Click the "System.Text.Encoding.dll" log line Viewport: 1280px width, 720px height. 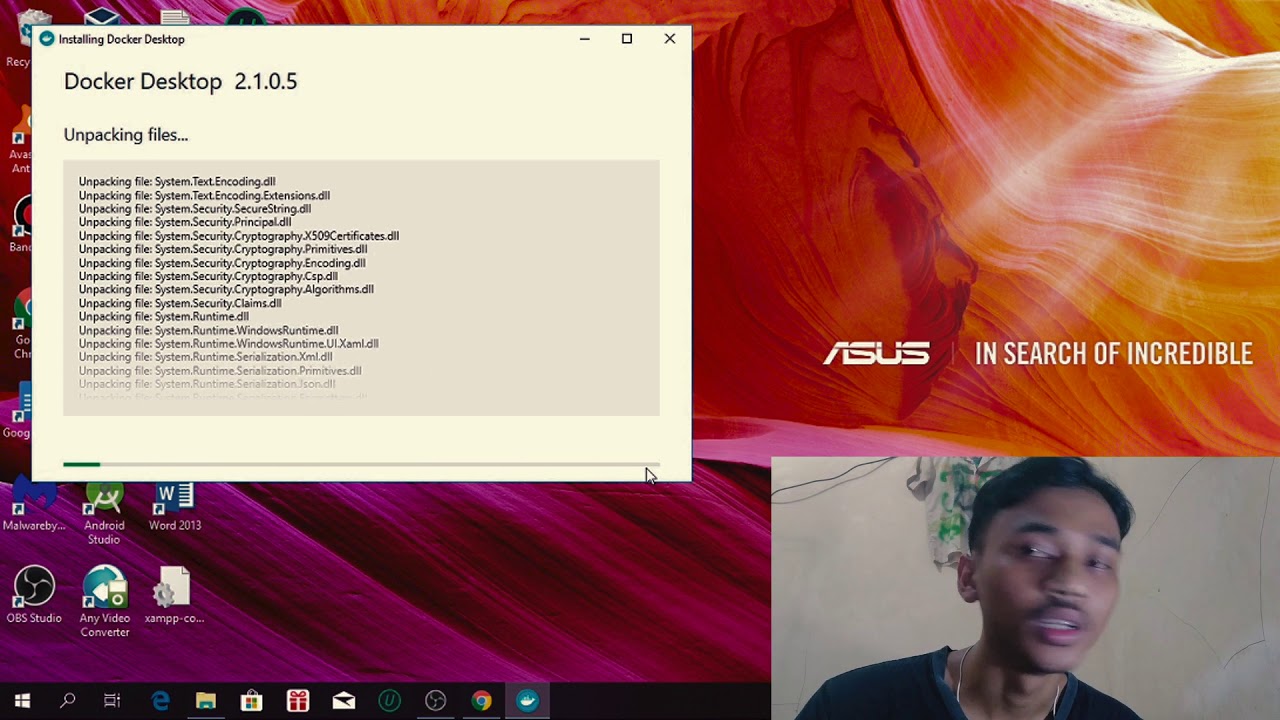[x=177, y=182]
